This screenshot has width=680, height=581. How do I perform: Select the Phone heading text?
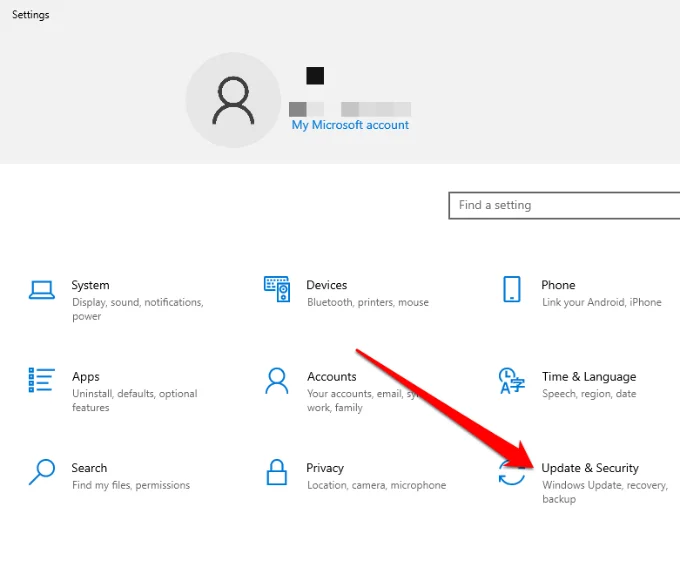point(558,285)
